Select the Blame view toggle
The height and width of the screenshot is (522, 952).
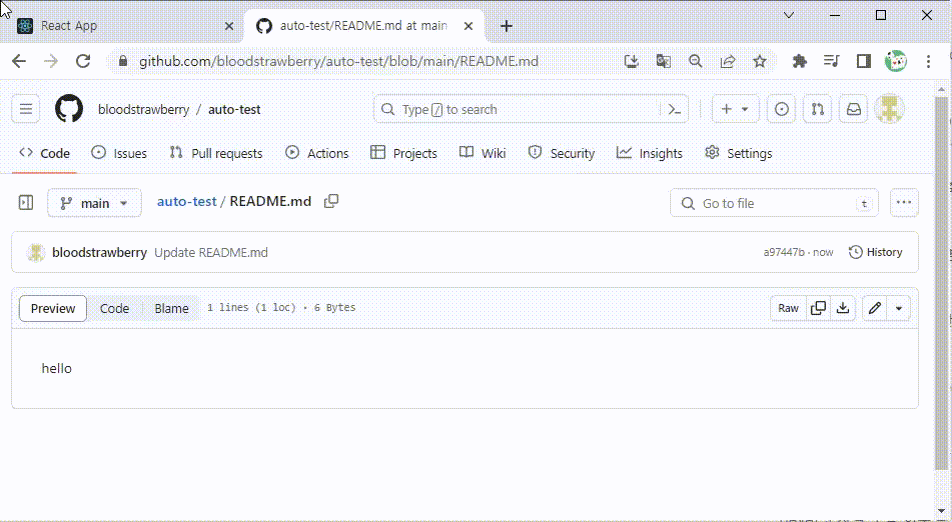tap(171, 308)
